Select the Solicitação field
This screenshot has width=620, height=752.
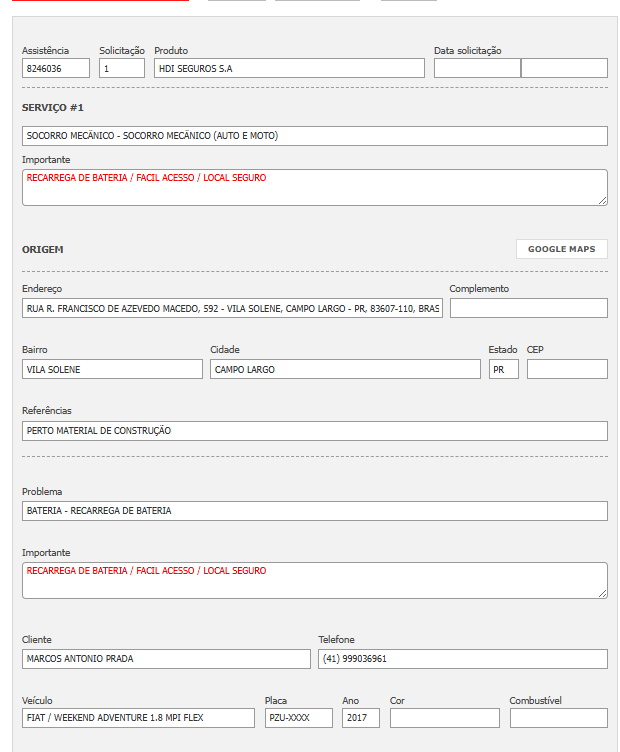122,68
